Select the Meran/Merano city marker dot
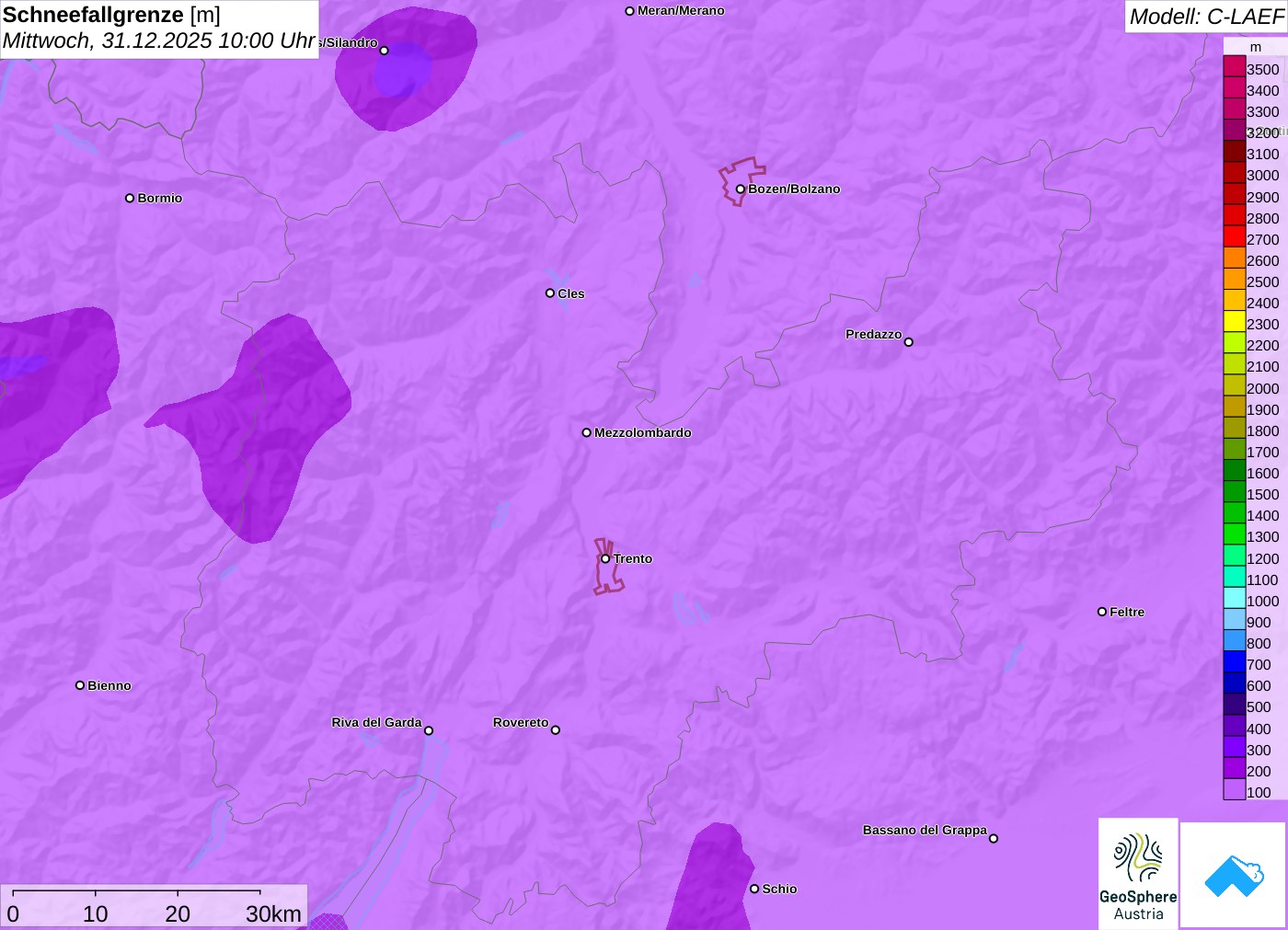The width and height of the screenshot is (1288, 930). coord(630,11)
